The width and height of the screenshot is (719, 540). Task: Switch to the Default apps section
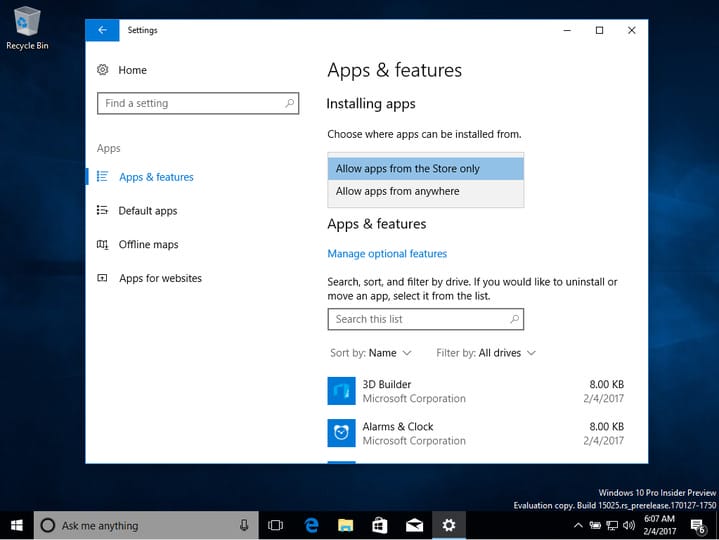(x=147, y=211)
